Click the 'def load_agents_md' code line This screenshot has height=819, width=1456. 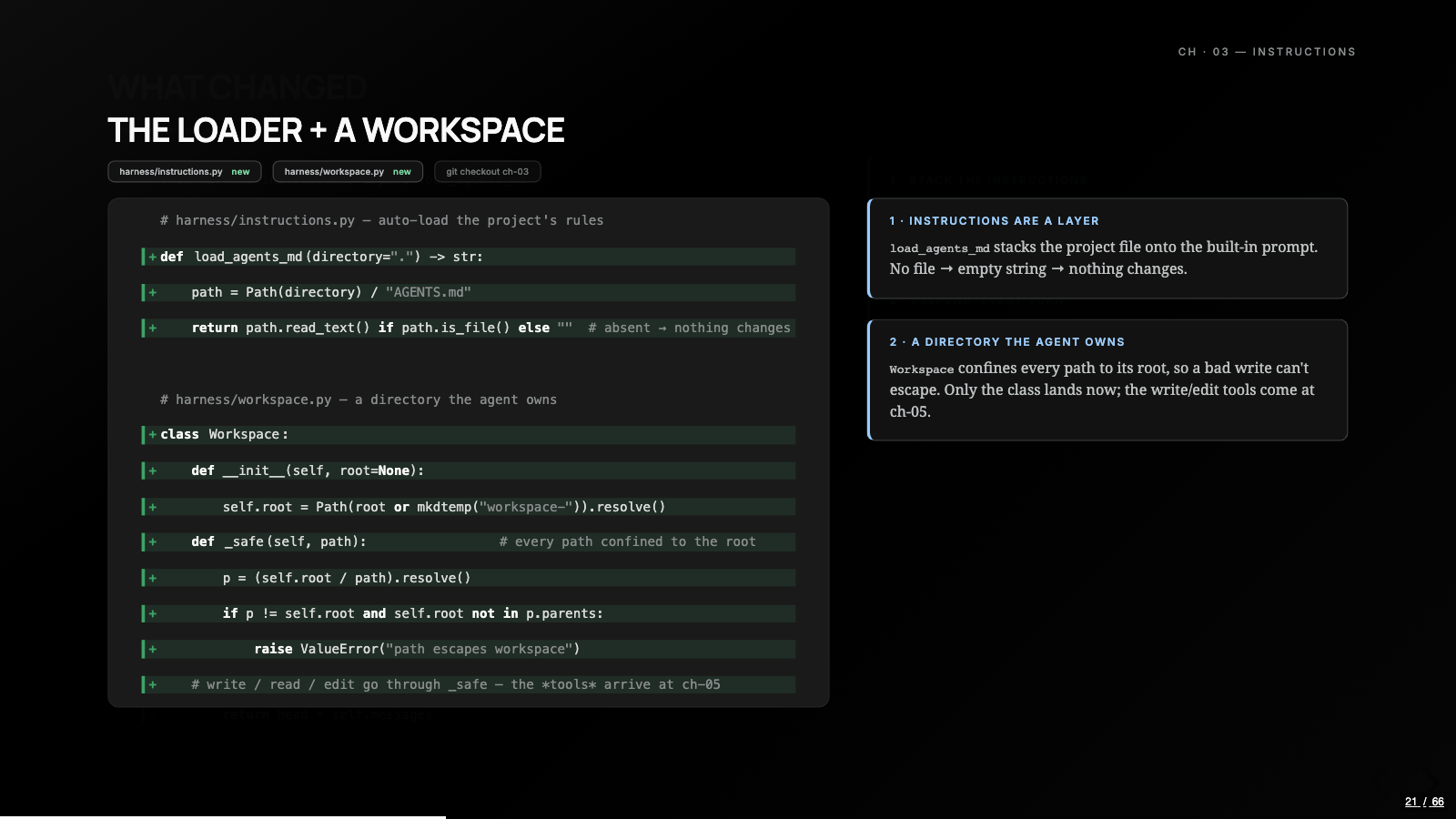pyautogui.click(x=469, y=257)
